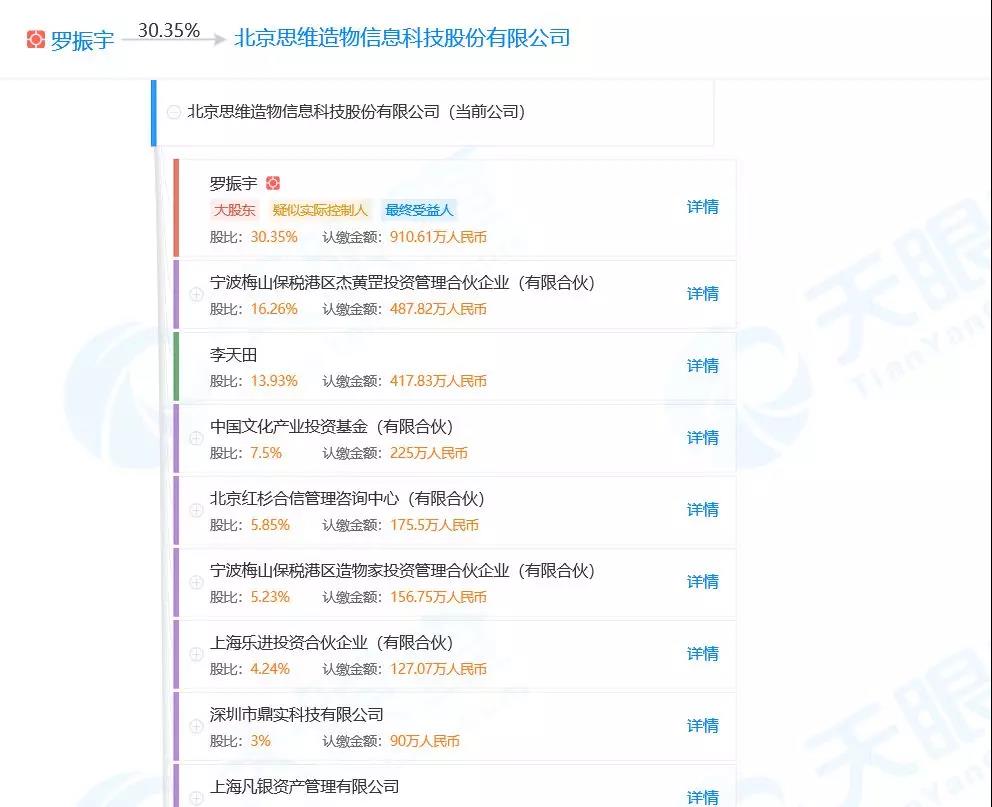Expand 宁波梅山保税港区造物家投资管理合伙企业 node
Viewport: 992px width, 807px height.
(196, 582)
